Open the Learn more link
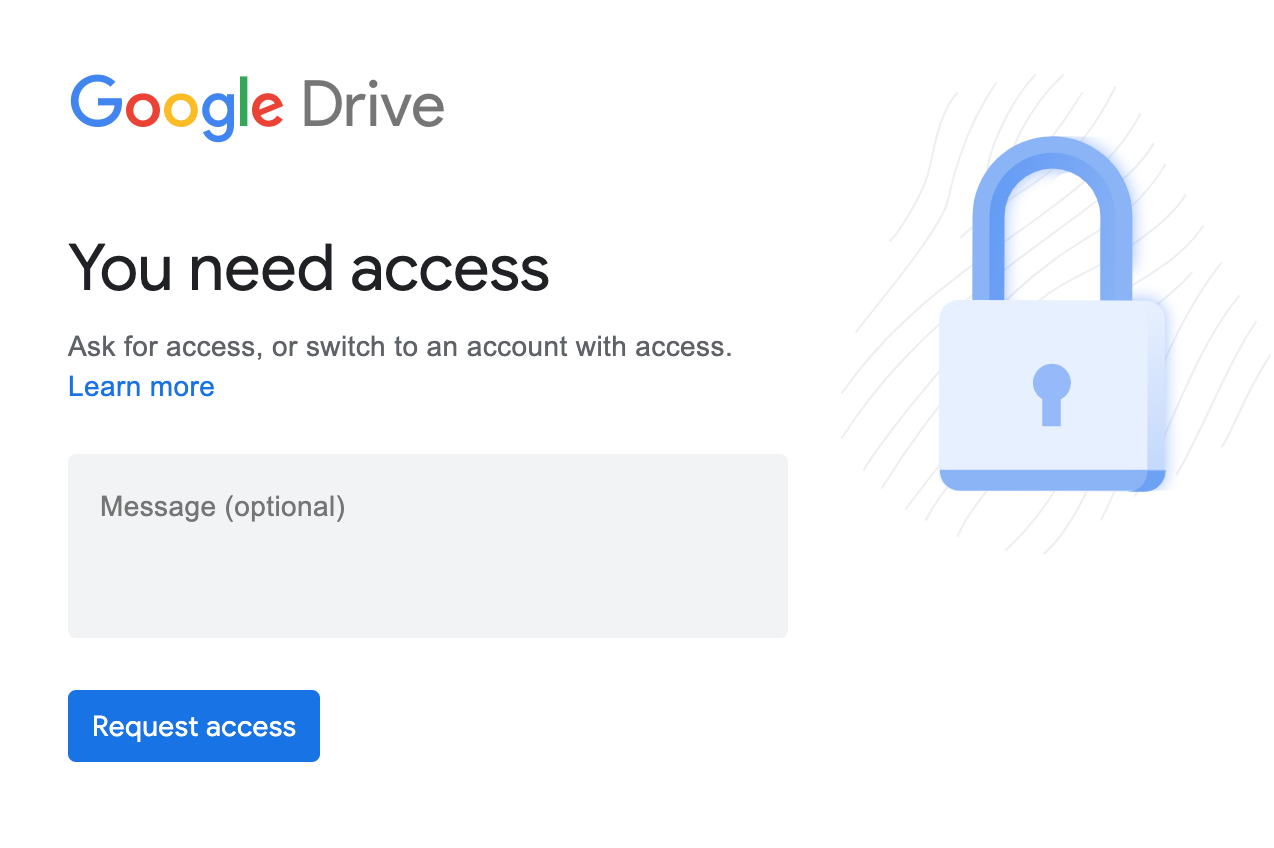The height and width of the screenshot is (848, 1274). (x=141, y=386)
